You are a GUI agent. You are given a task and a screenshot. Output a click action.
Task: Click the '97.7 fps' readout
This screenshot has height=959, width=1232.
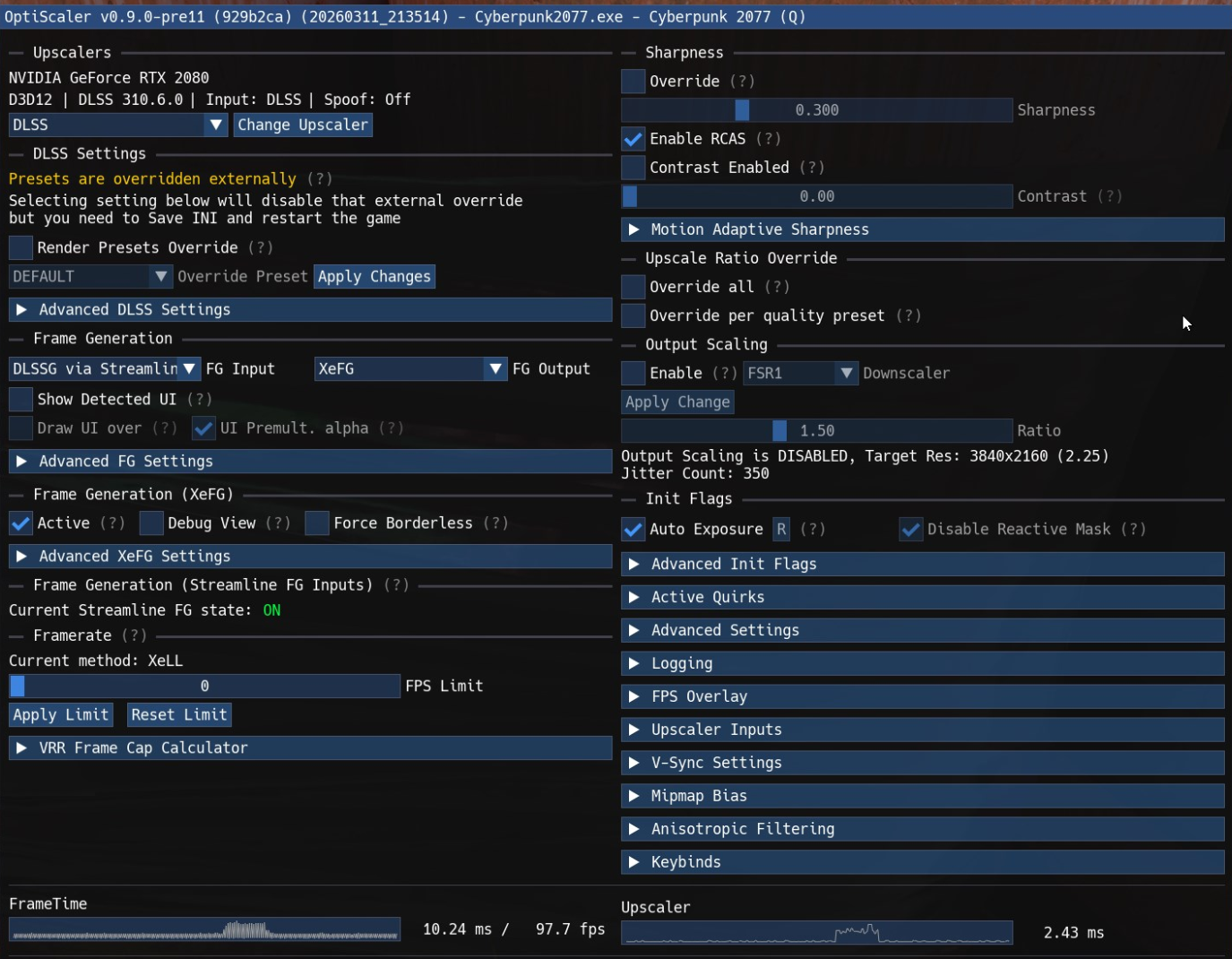(x=570, y=929)
